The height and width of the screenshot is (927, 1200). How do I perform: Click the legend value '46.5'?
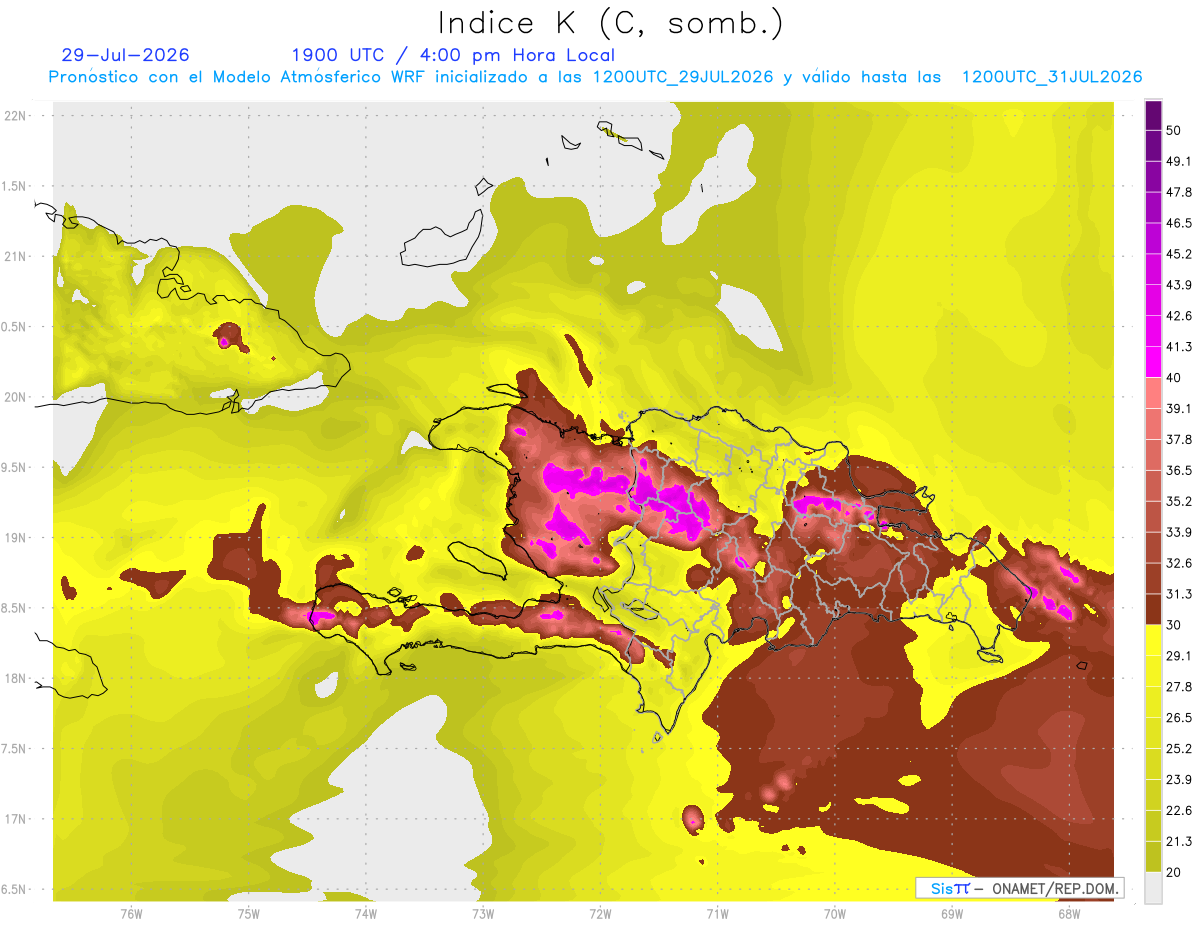pyautogui.click(x=1179, y=223)
